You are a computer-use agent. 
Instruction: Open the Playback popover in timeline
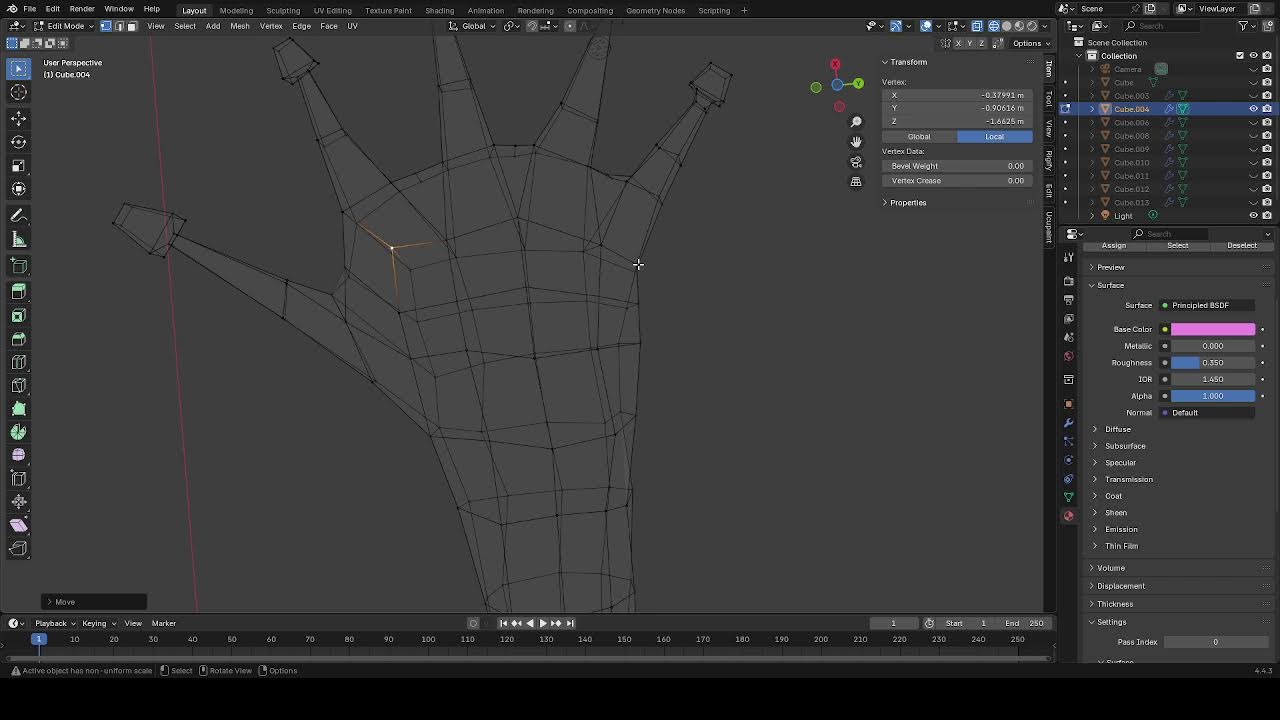point(54,623)
